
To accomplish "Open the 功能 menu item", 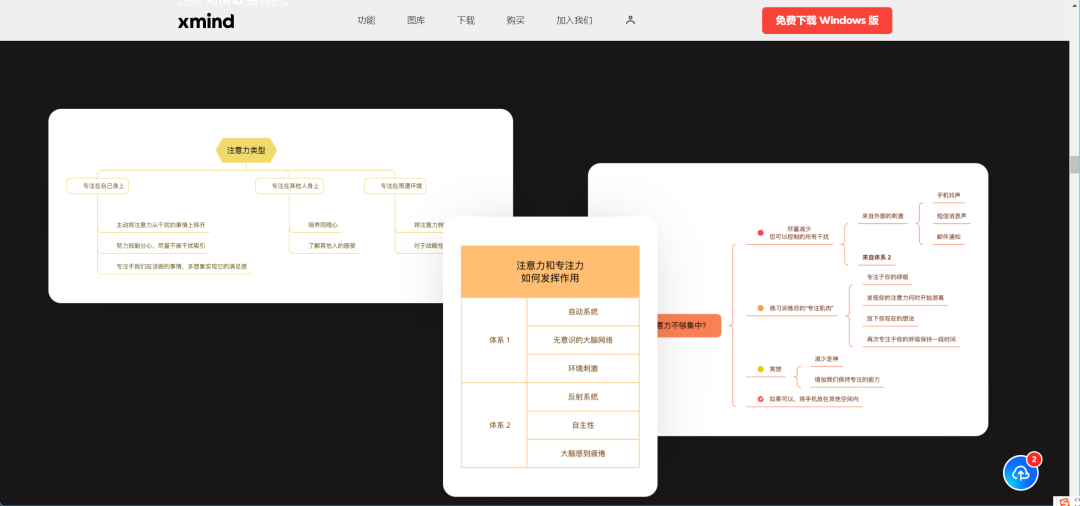I will pyautogui.click(x=366, y=20).
